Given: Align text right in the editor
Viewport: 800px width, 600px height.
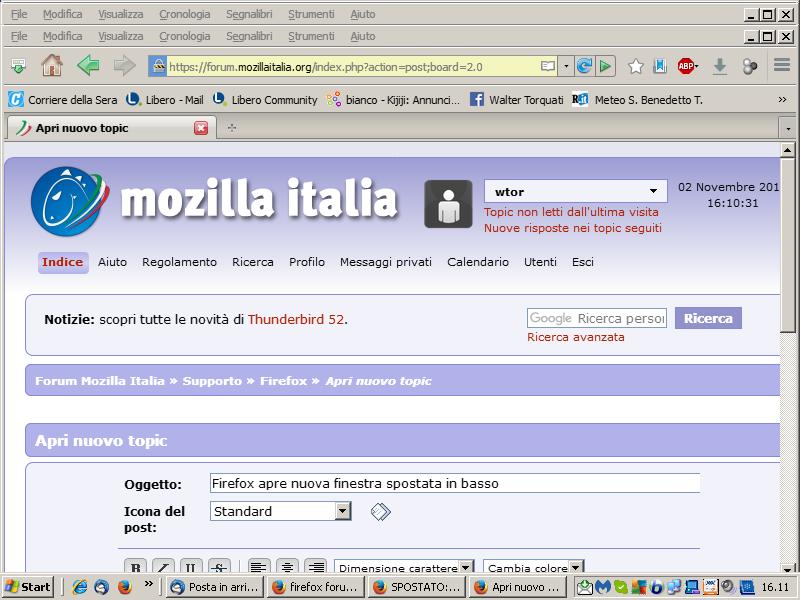Looking at the screenshot, I should [316, 567].
